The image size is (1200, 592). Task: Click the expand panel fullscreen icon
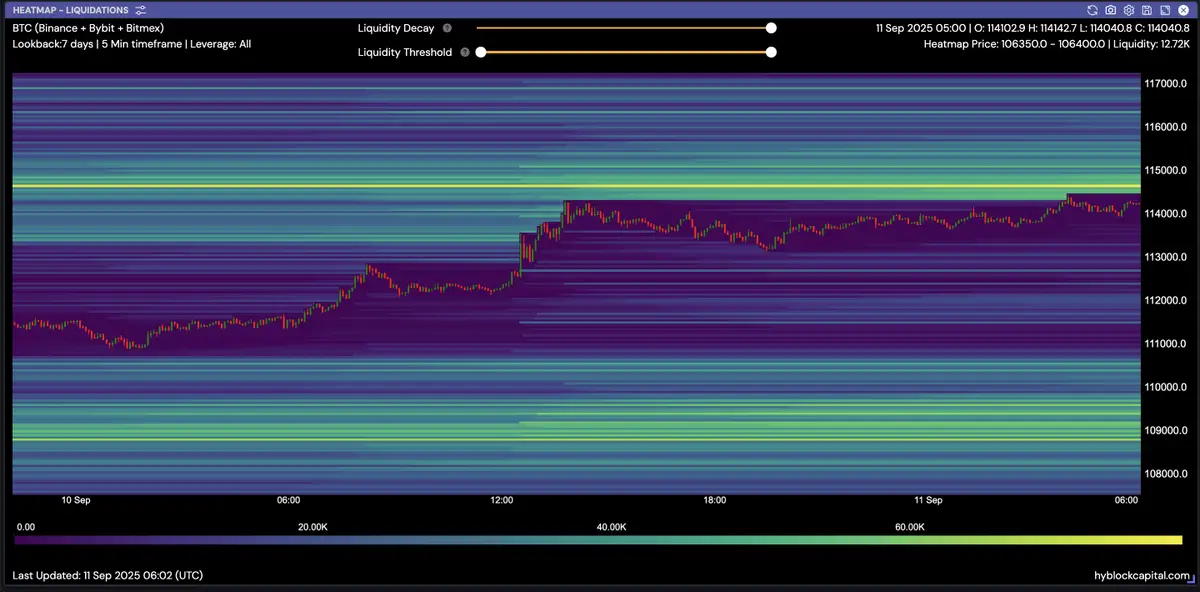[x=1164, y=10]
